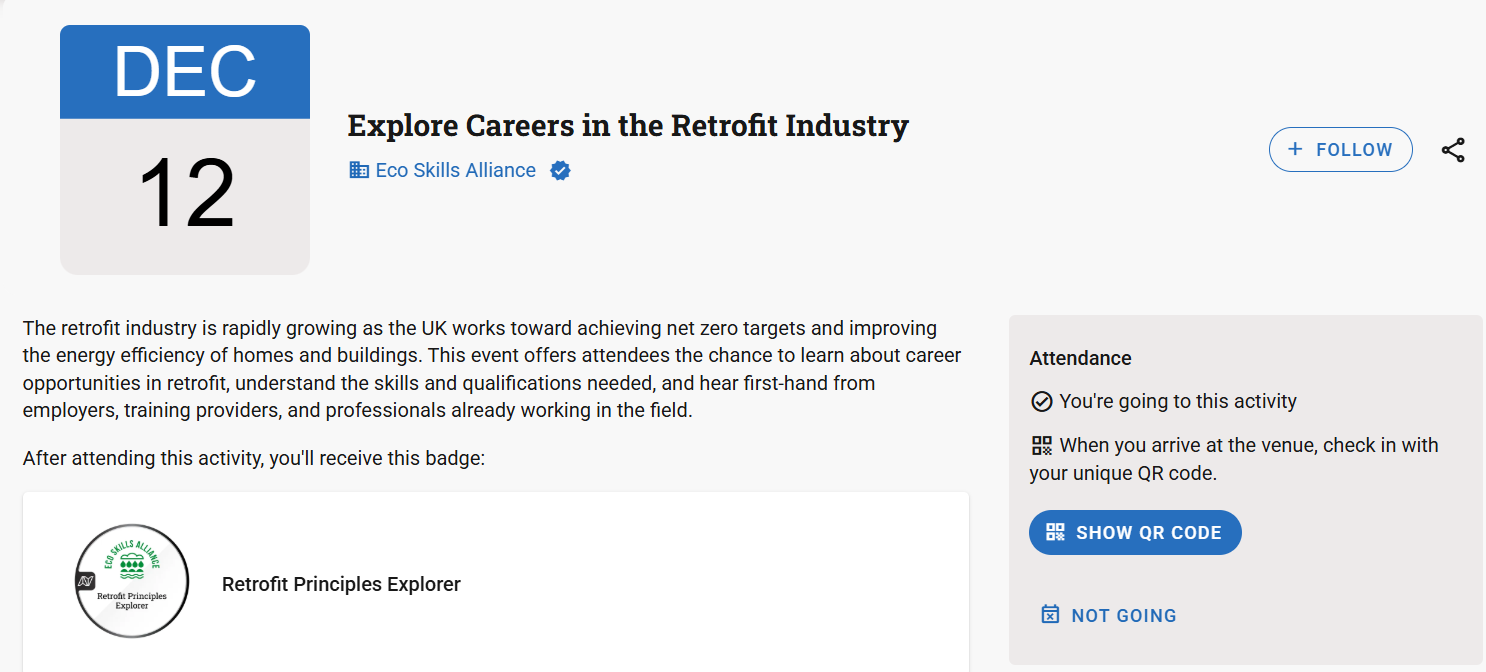Screen dimensions: 1486x672
Task: Click the Retrofit Principles Explorer badge title
Action: tap(341, 584)
